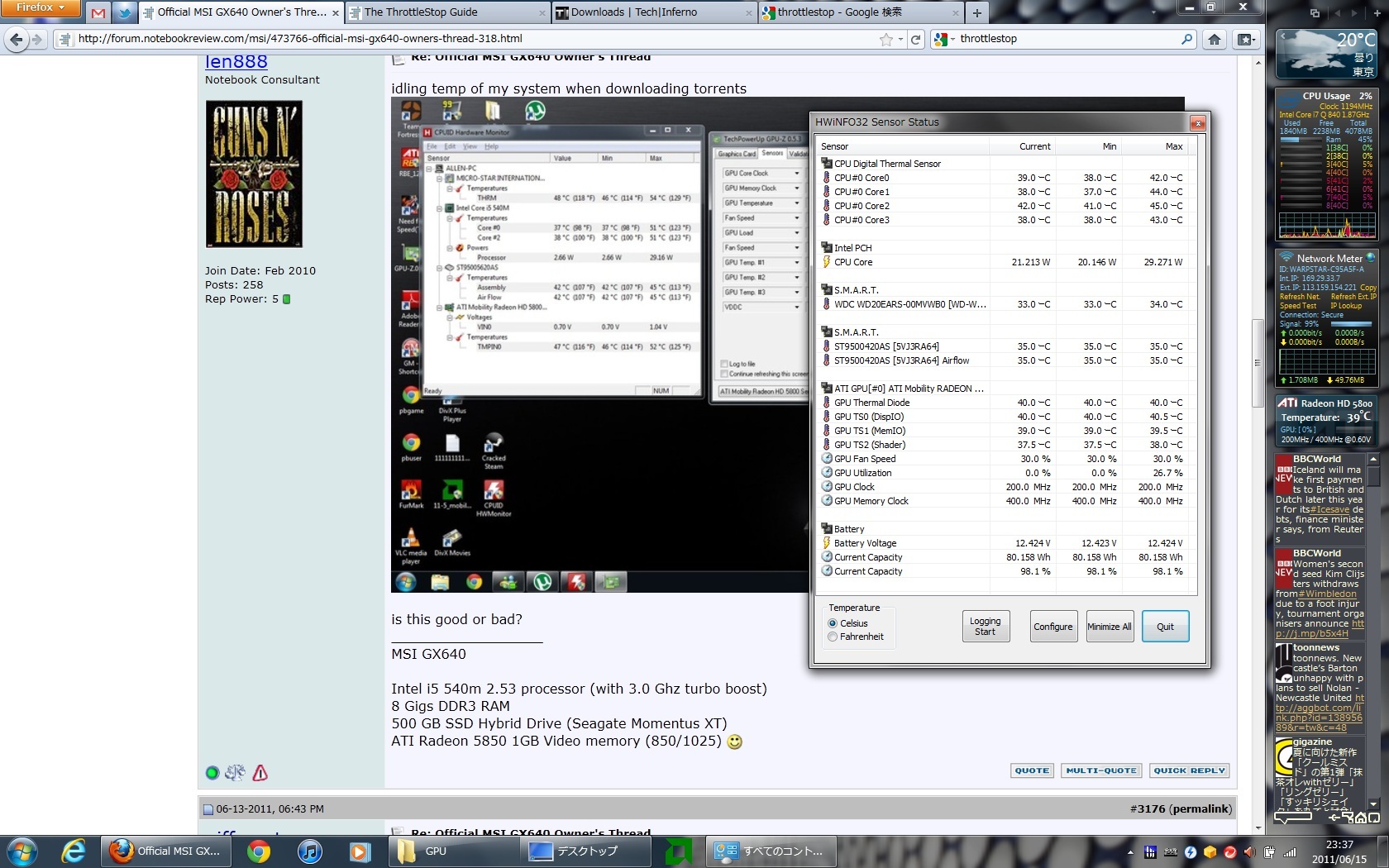Open the Google search engine dropdown
Image resolution: width=1389 pixels, height=868 pixels.
944,39
